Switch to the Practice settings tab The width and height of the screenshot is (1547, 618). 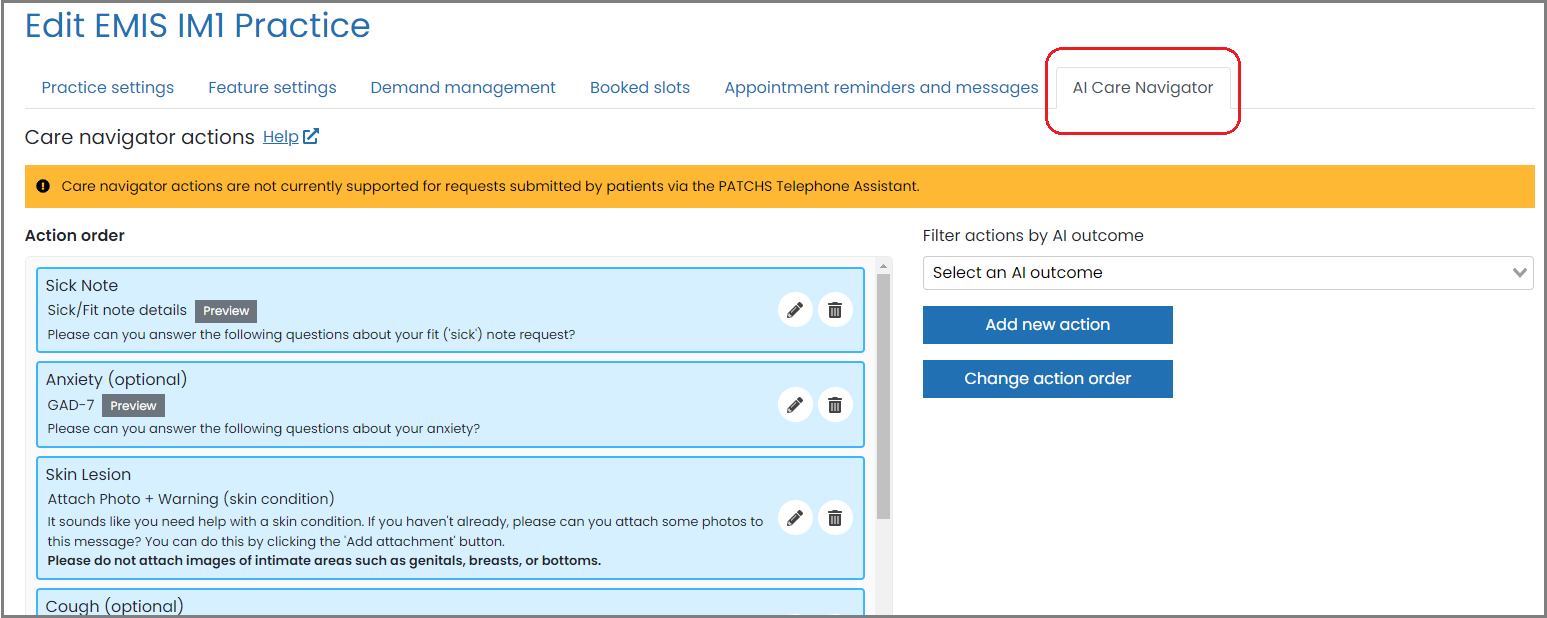click(107, 87)
